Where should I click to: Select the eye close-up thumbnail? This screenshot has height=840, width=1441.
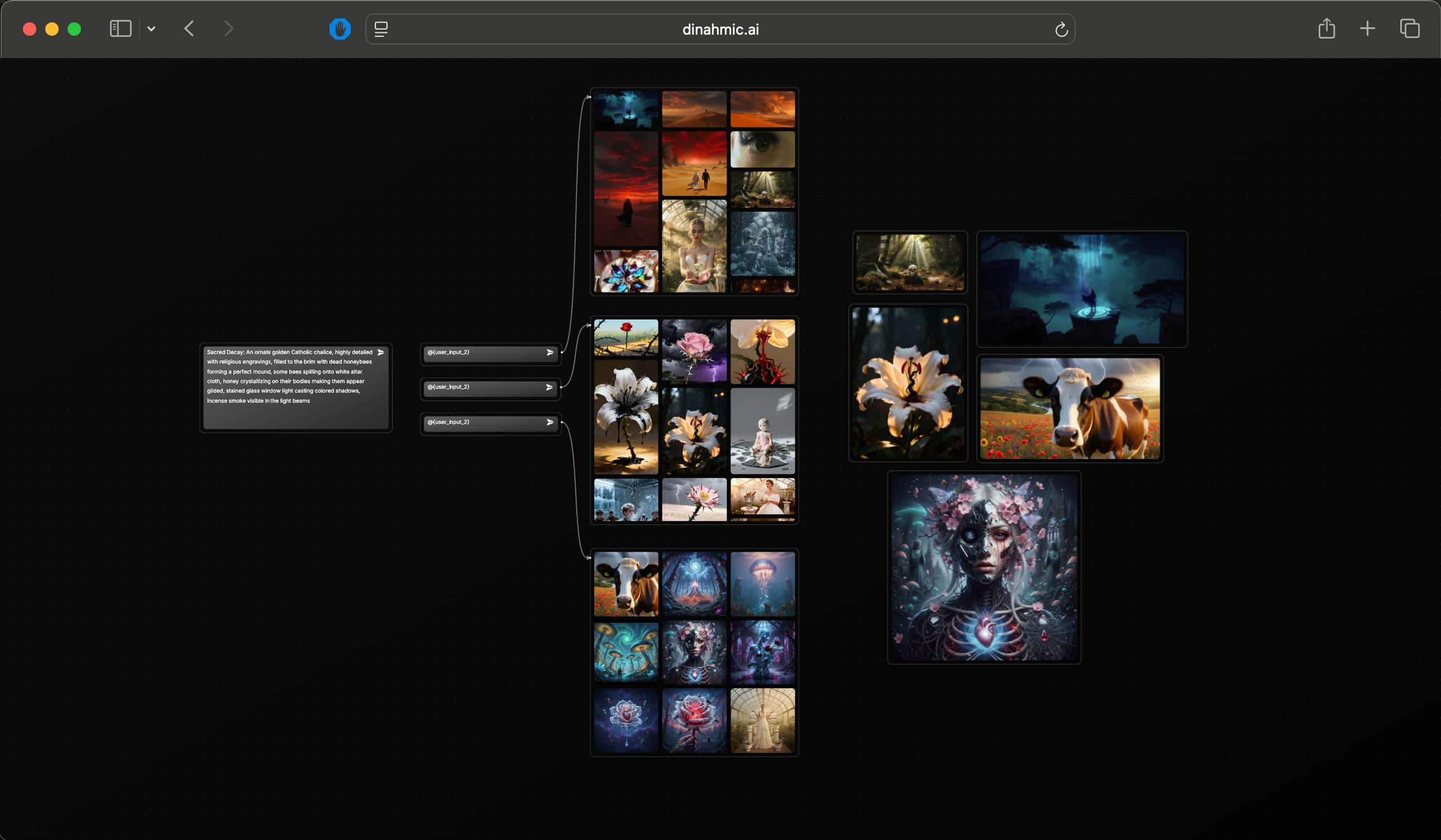(x=762, y=149)
